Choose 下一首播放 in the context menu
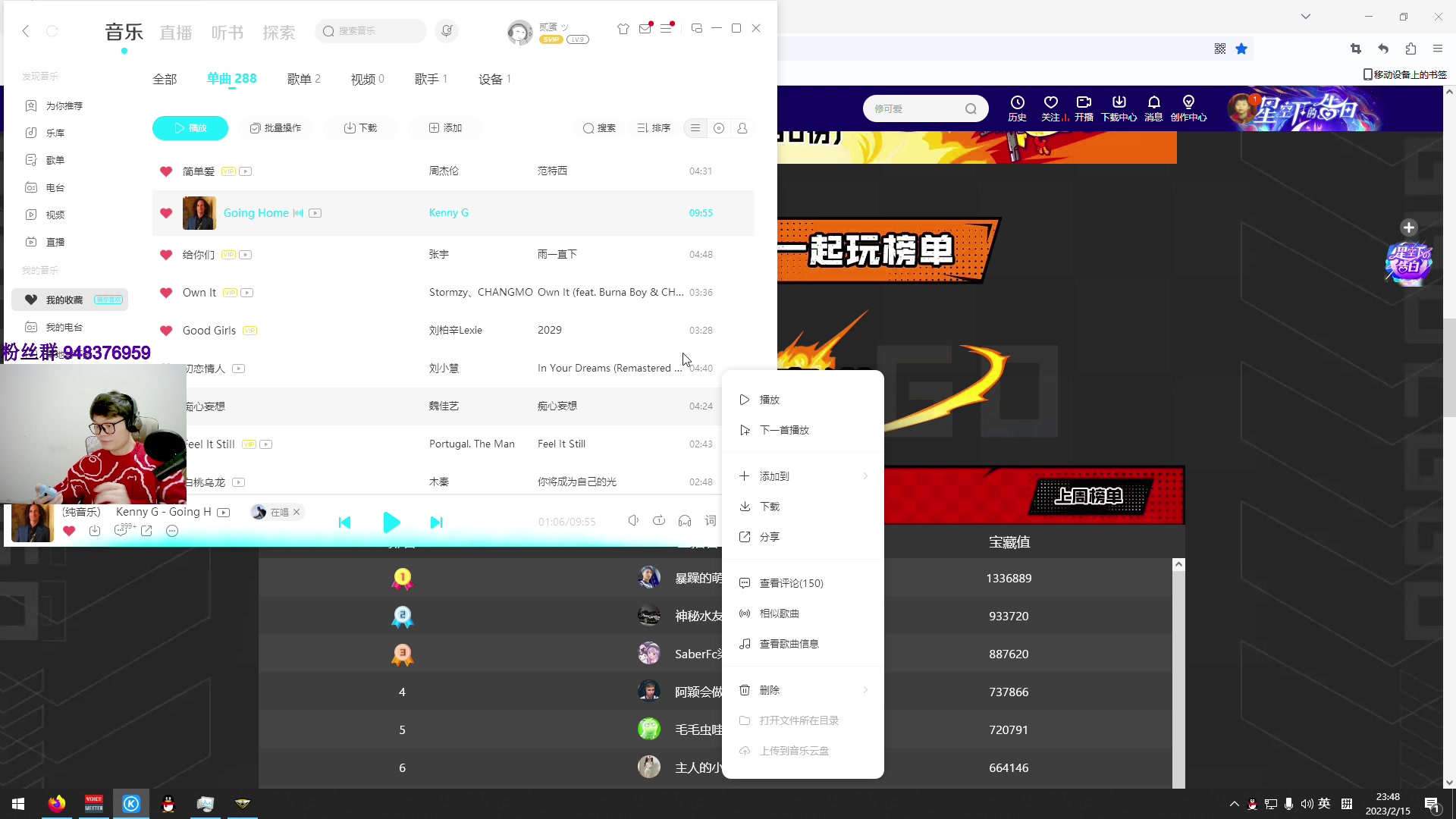Viewport: 1456px width, 819px height. pos(803,430)
